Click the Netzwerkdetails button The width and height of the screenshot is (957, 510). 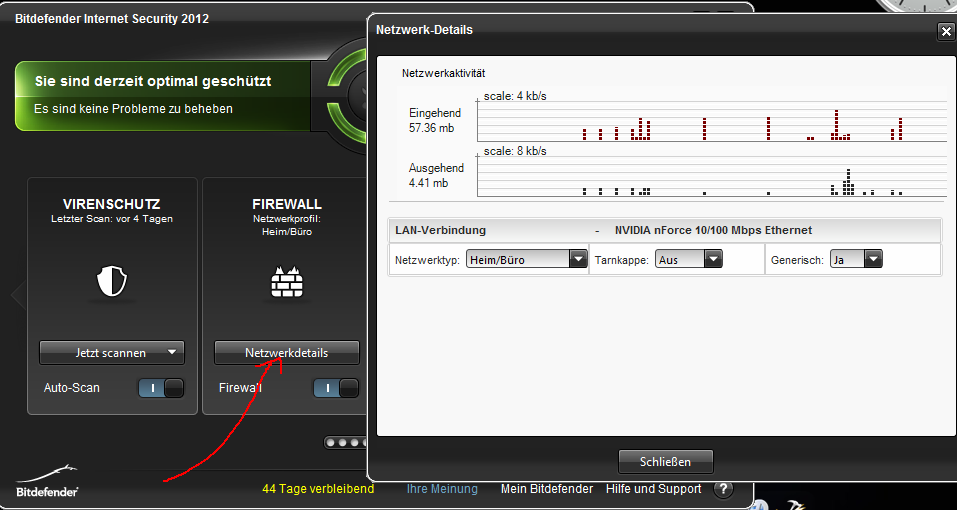(287, 353)
